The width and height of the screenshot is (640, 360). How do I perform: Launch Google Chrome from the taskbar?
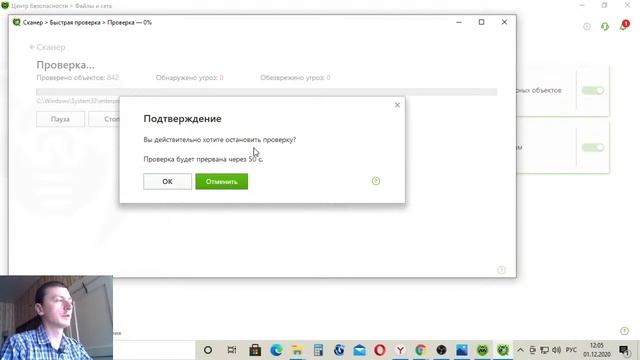(421, 350)
